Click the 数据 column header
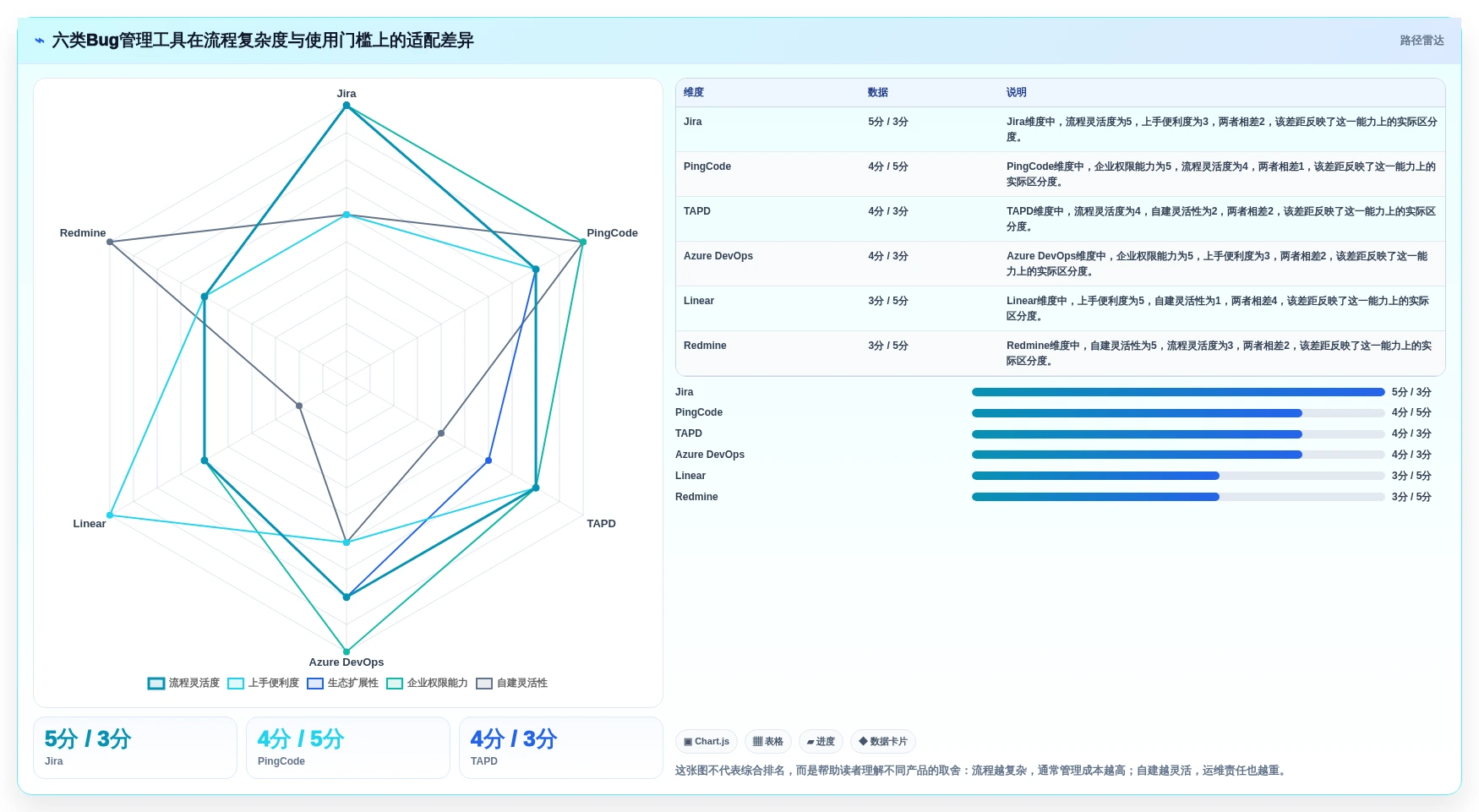This screenshot has height=812, width=1479. click(x=878, y=93)
